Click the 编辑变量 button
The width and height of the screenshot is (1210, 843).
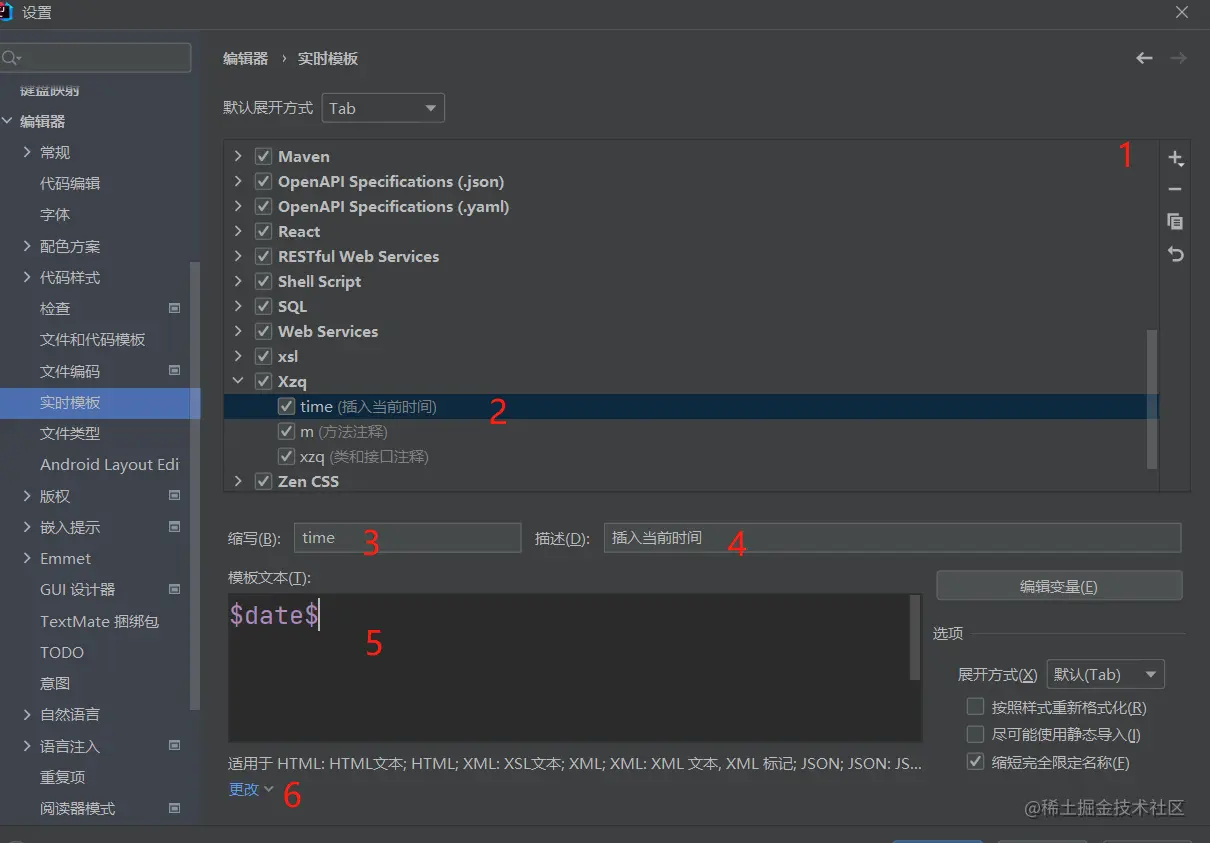coord(1059,586)
